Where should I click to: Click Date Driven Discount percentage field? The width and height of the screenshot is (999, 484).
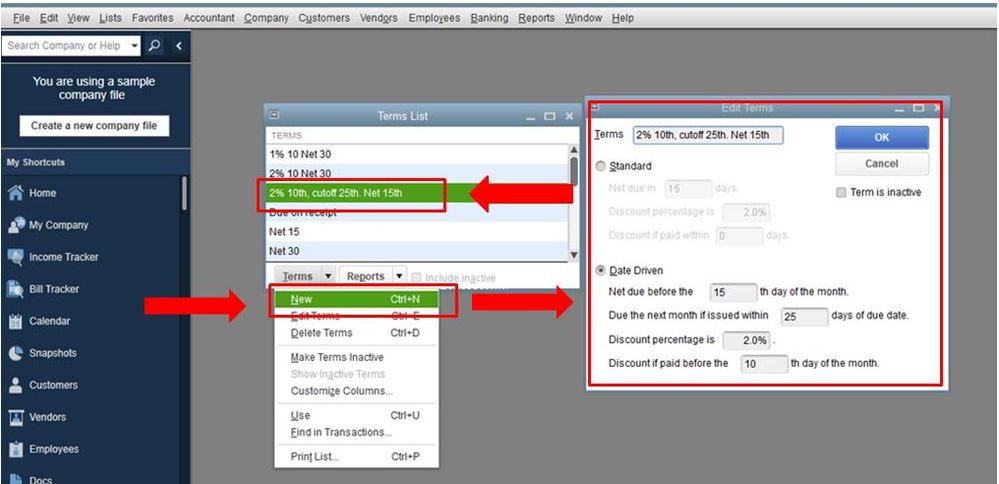[x=747, y=341]
